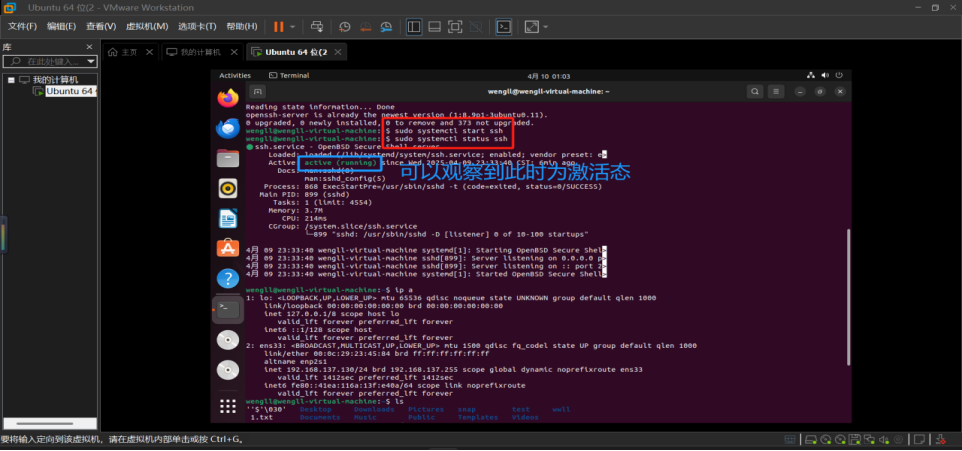Open the stretch display dropdown arrow

point(545,27)
